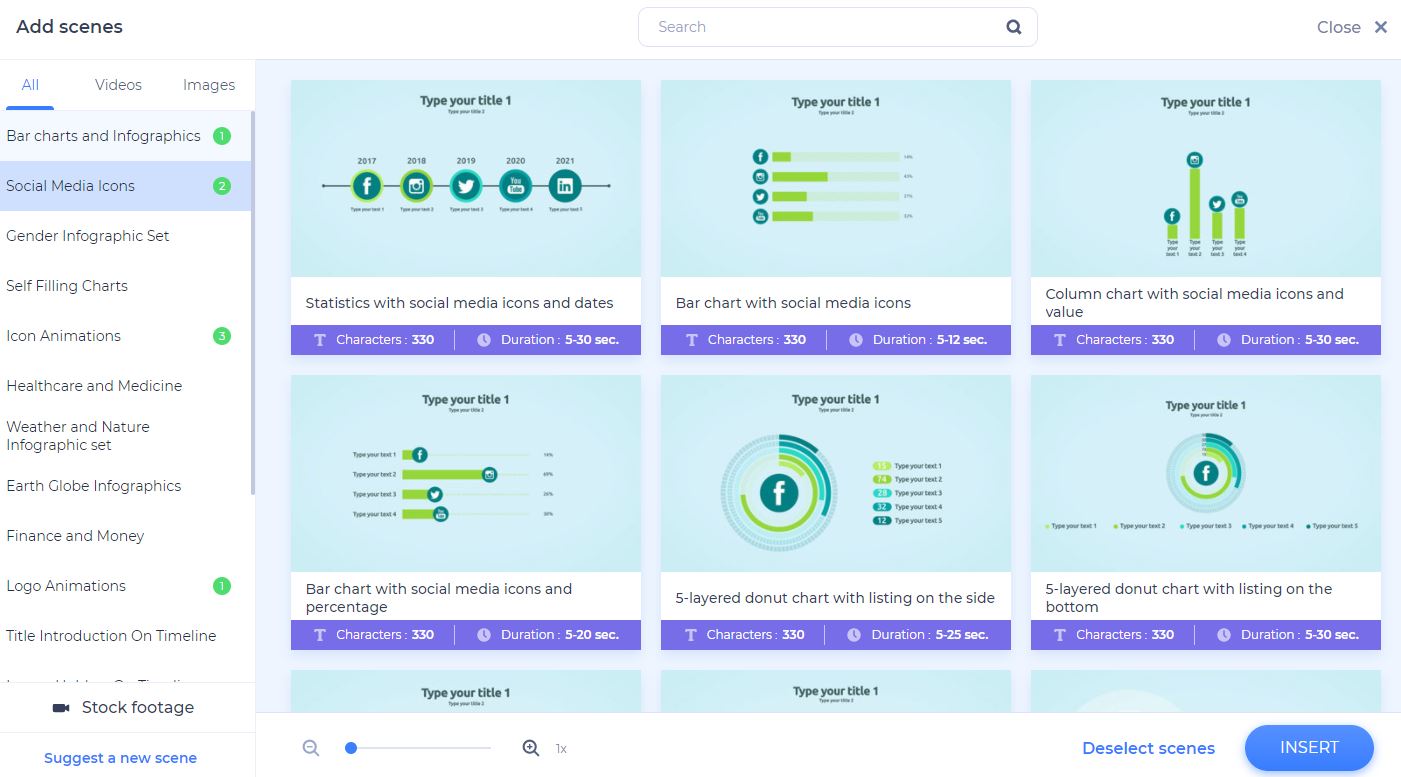
Task: Click the search magnifier icon
Action: point(1013,27)
